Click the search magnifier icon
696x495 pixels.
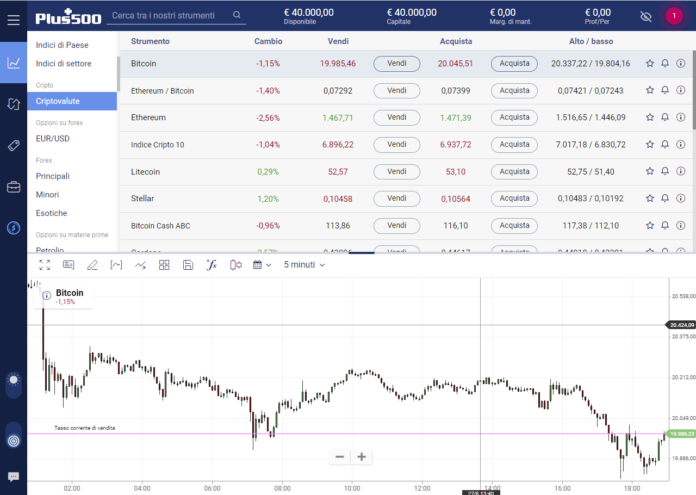pos(237,15)
